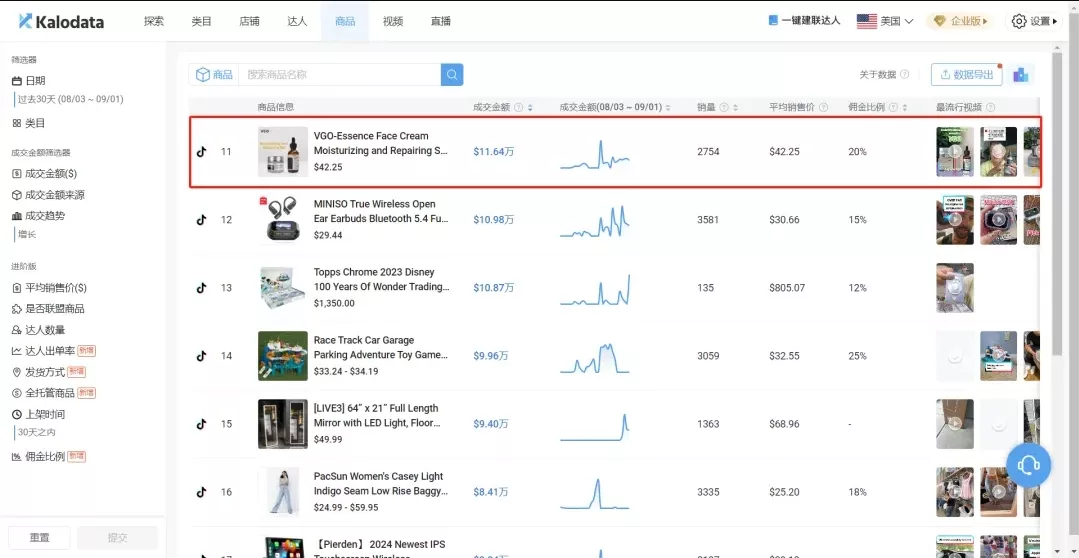Play the first popular video for VGO-Essence
The image size is (1079, 558).
[x=955, y=151]
